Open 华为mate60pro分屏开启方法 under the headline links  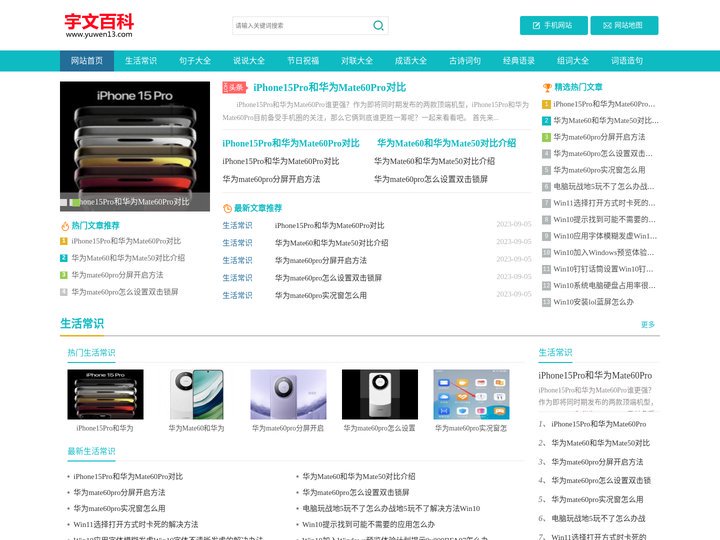(x=271, y=179)
